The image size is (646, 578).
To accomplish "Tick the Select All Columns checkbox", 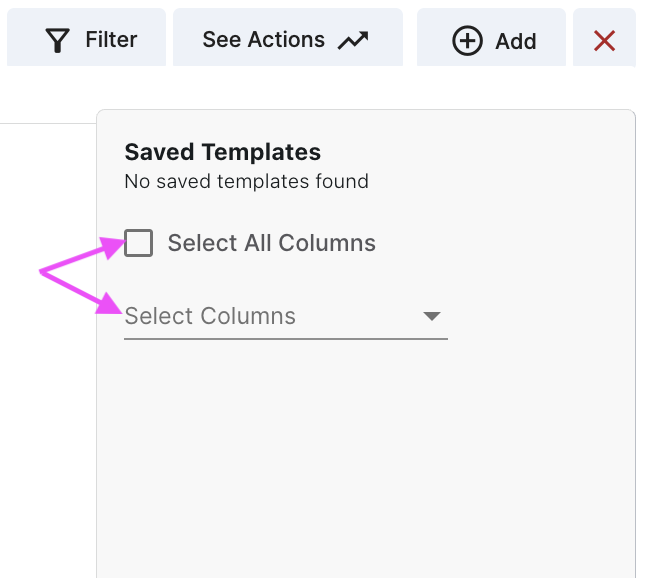I will (x=139, y=243).
